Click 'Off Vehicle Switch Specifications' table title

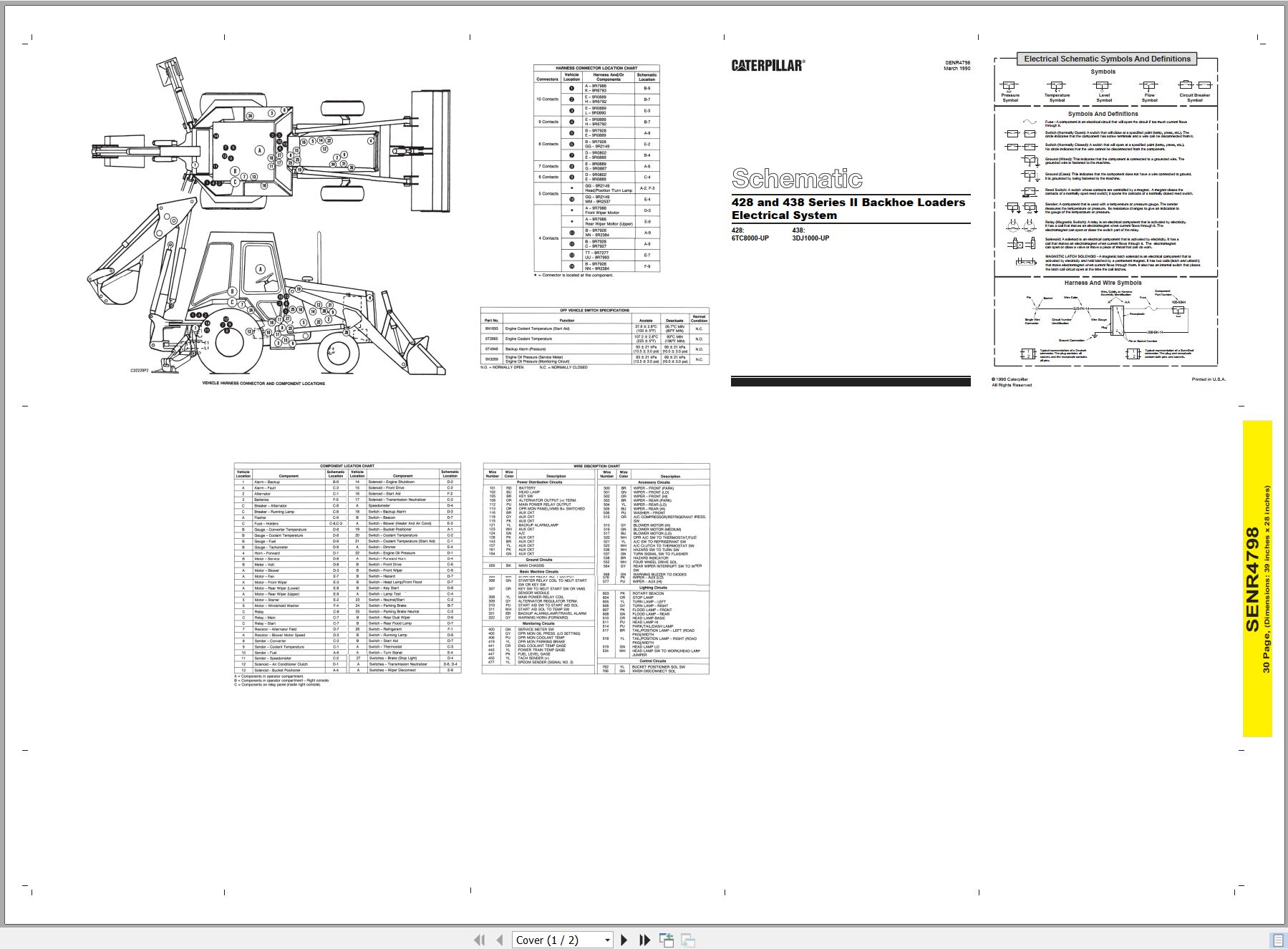594,311
